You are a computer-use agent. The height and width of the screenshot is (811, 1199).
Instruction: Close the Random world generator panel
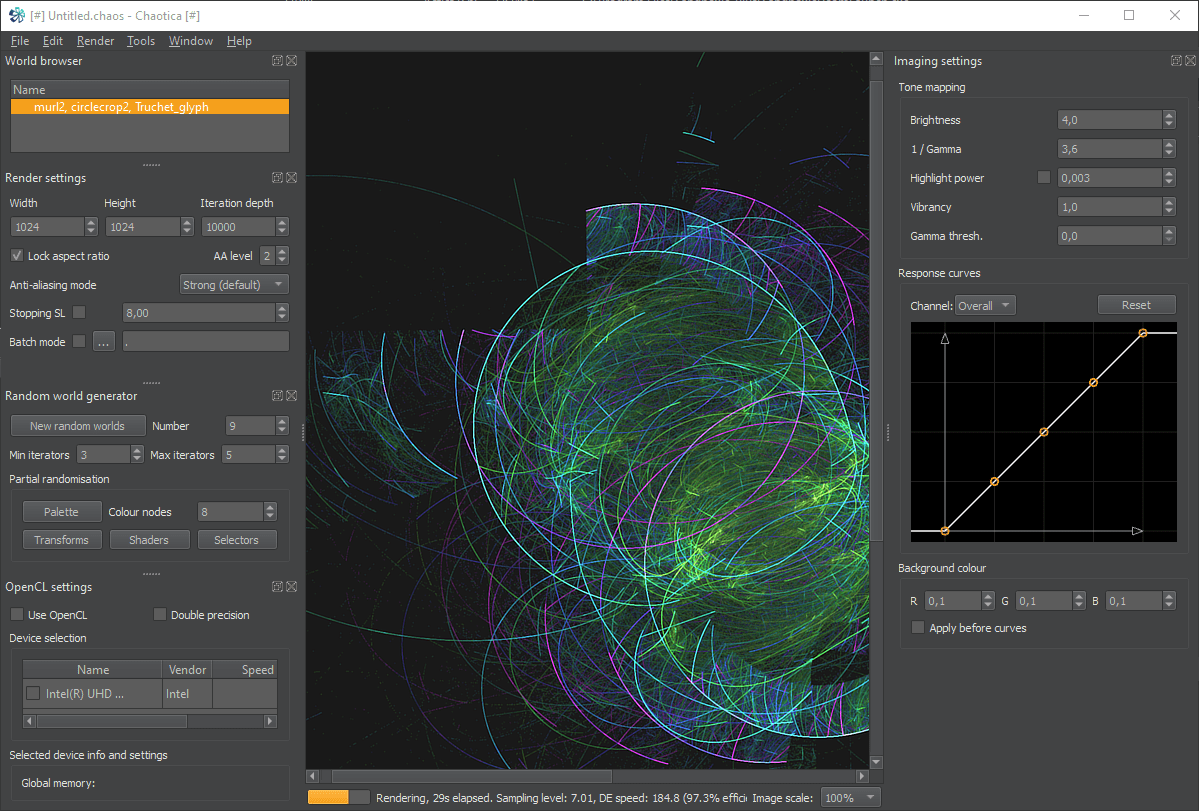coord(291,396)
